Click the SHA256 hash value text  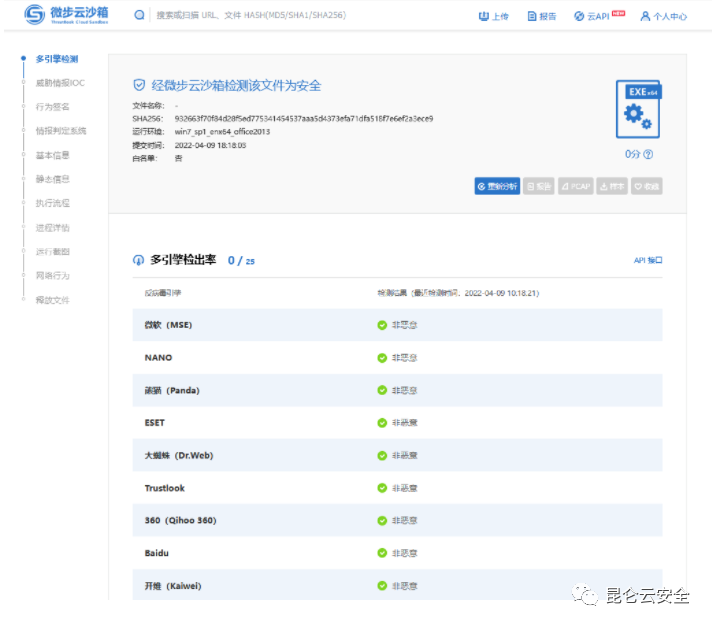(x=304, y=118)
